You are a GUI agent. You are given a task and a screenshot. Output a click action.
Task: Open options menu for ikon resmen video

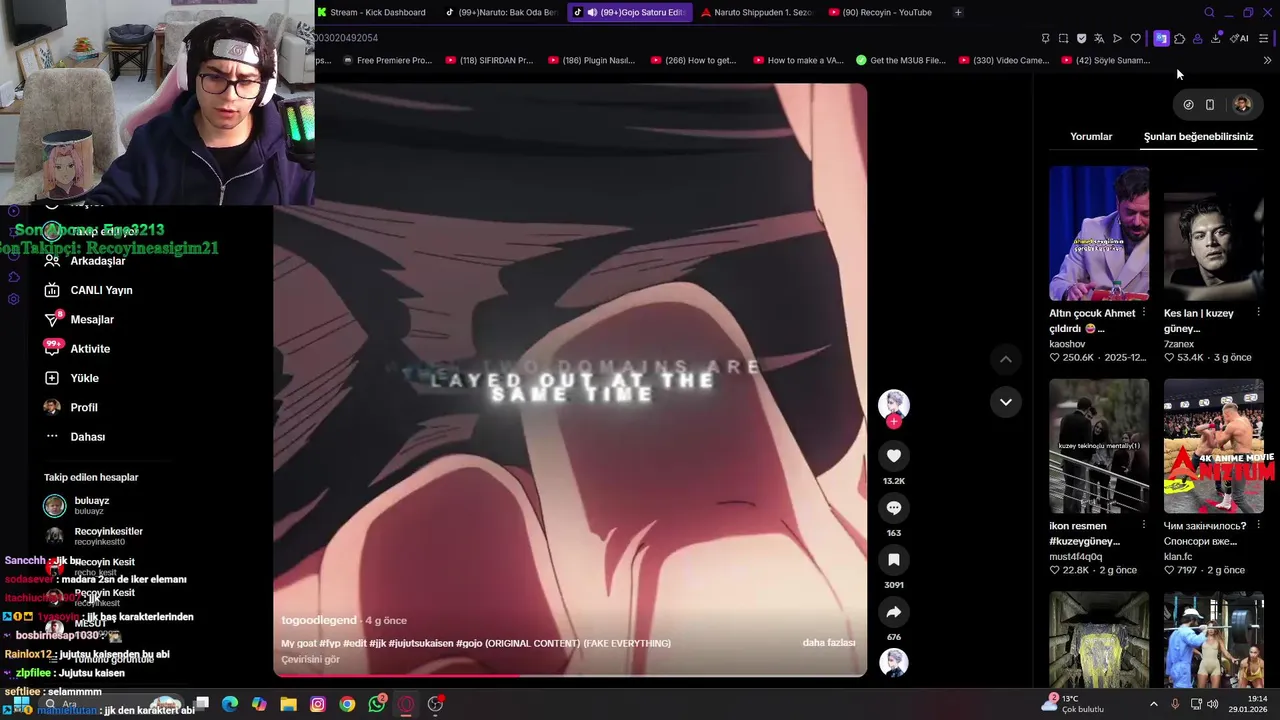click(1144, 525)
